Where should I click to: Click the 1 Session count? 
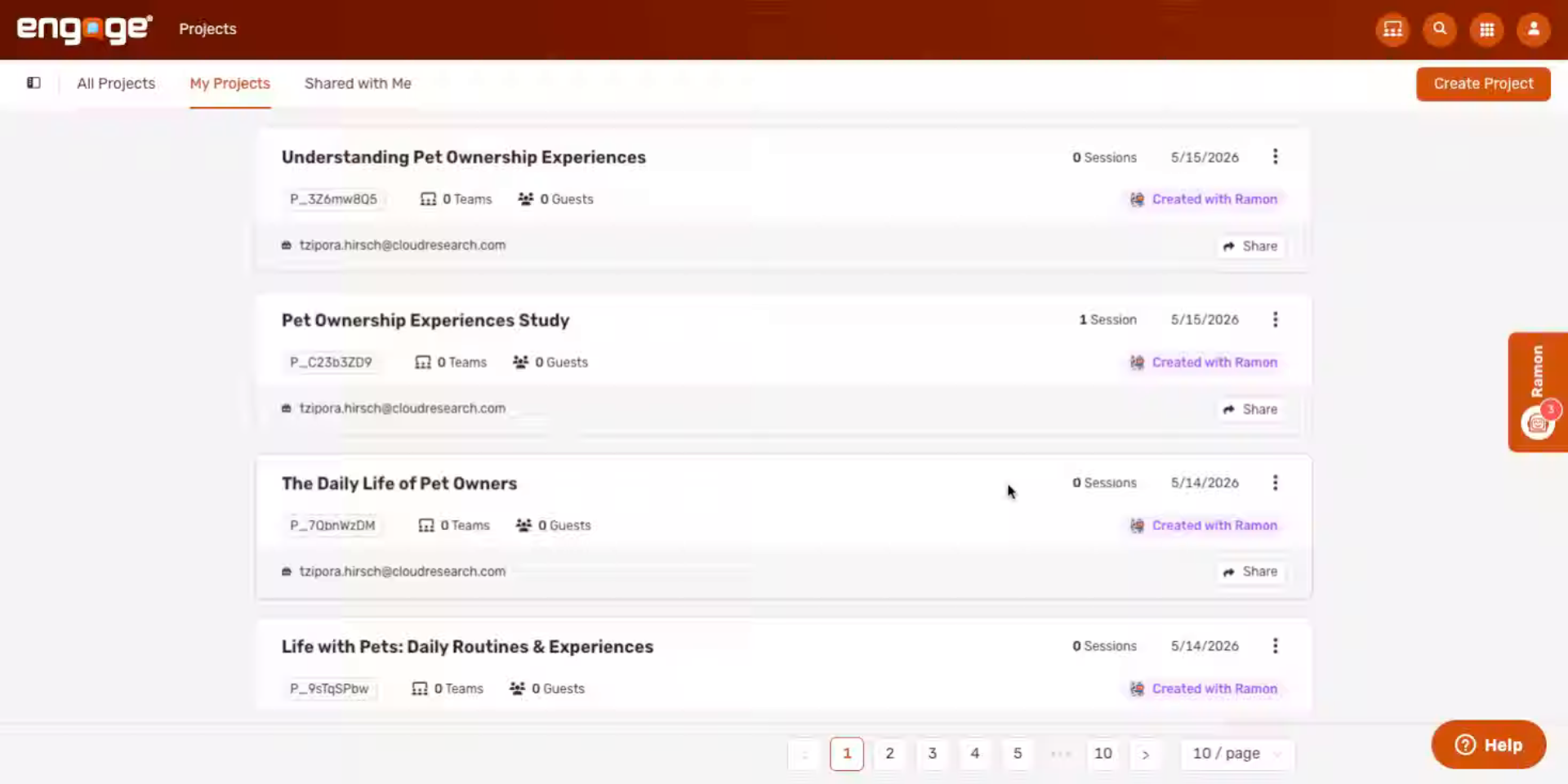[x=1107, y=320]
